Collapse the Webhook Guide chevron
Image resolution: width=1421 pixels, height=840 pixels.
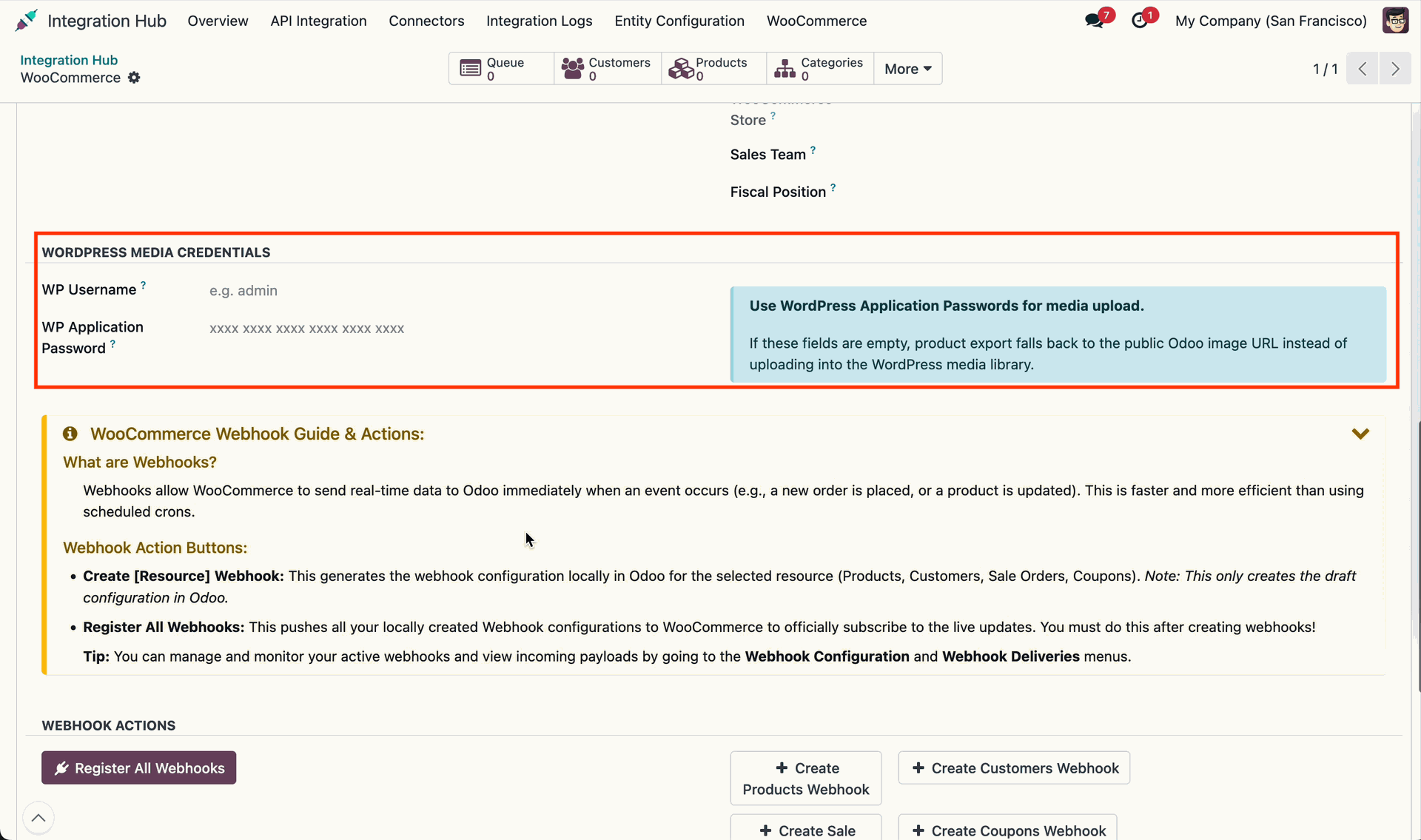[x=1360, y=434]
